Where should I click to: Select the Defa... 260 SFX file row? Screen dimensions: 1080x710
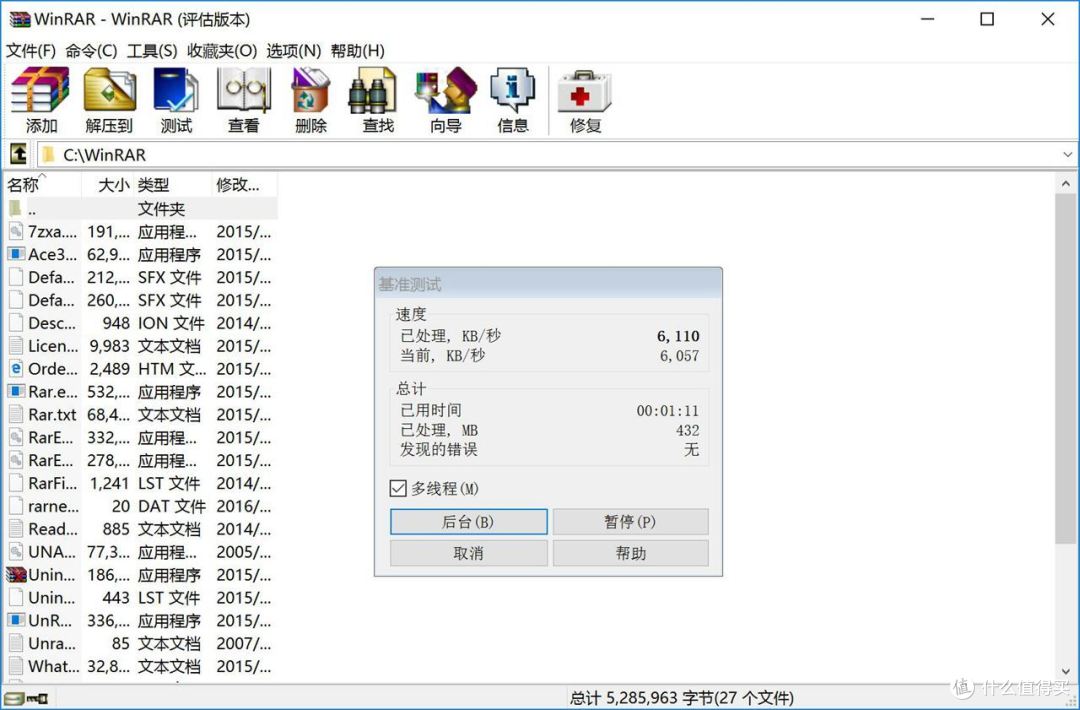(x=141, y=300)
